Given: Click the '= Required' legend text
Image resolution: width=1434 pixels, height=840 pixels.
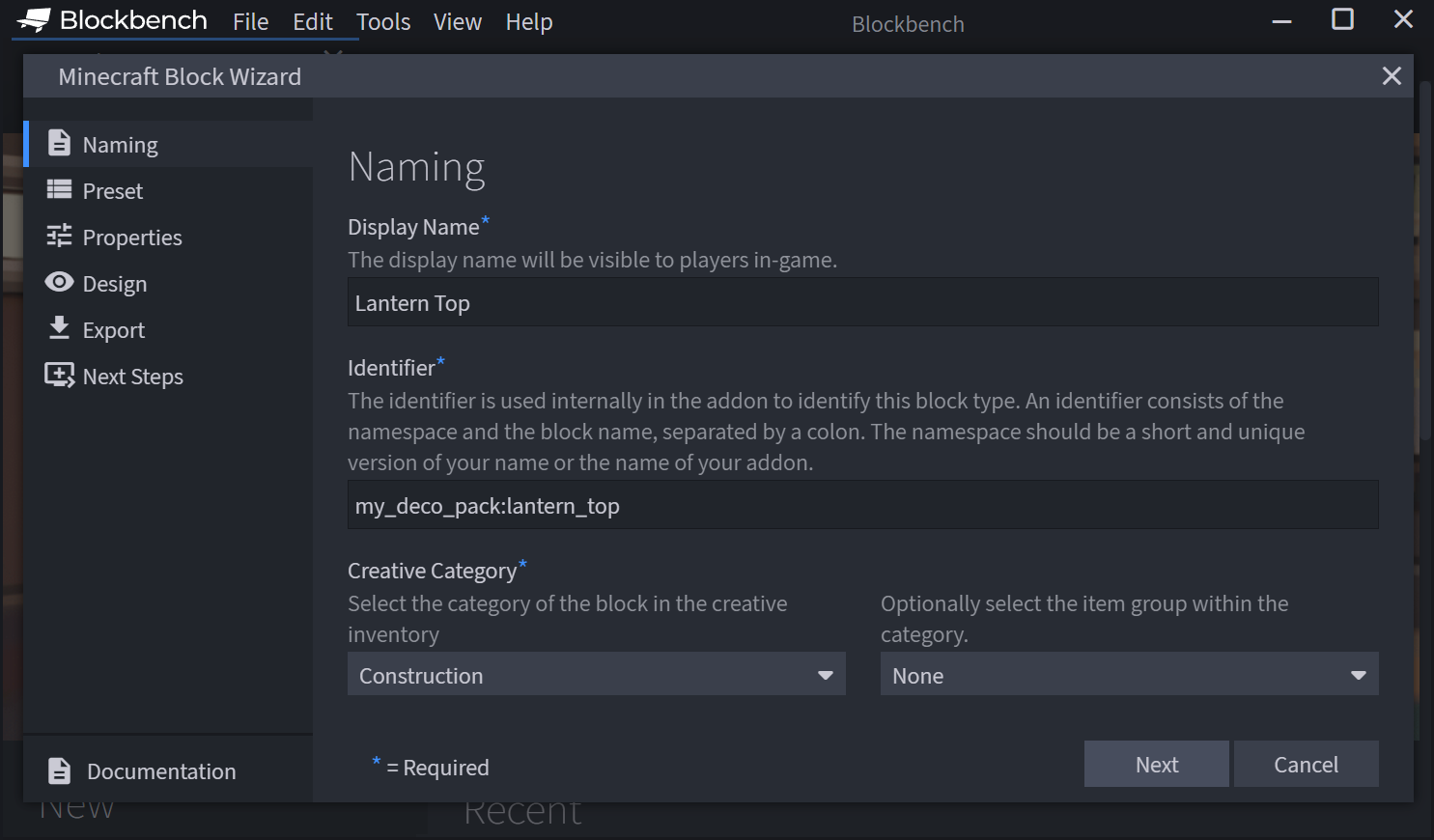Looking at the screenshot, I should point(437,767).
